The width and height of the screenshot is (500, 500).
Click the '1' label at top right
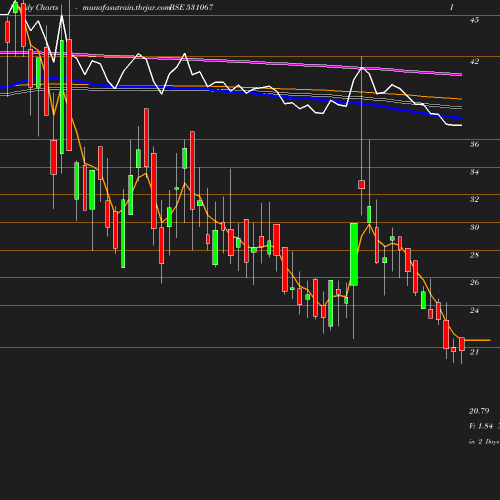click(452, 7)
